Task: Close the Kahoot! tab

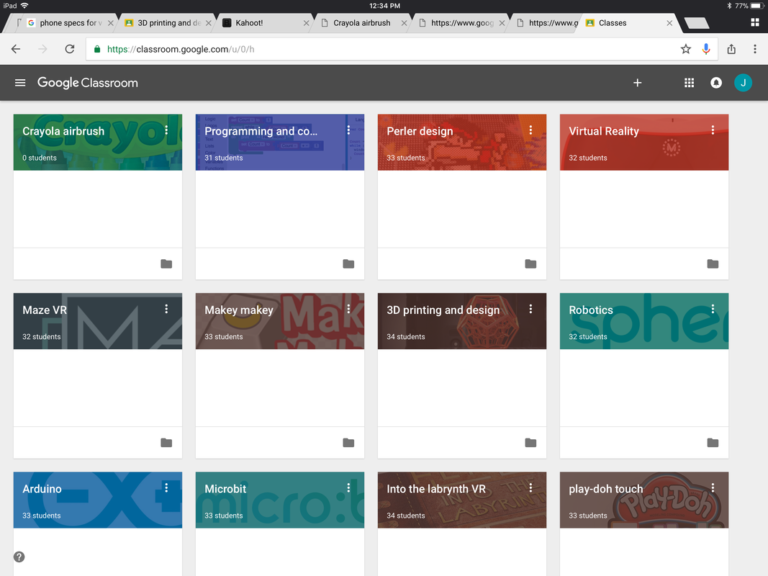Action: pos(306,23)
